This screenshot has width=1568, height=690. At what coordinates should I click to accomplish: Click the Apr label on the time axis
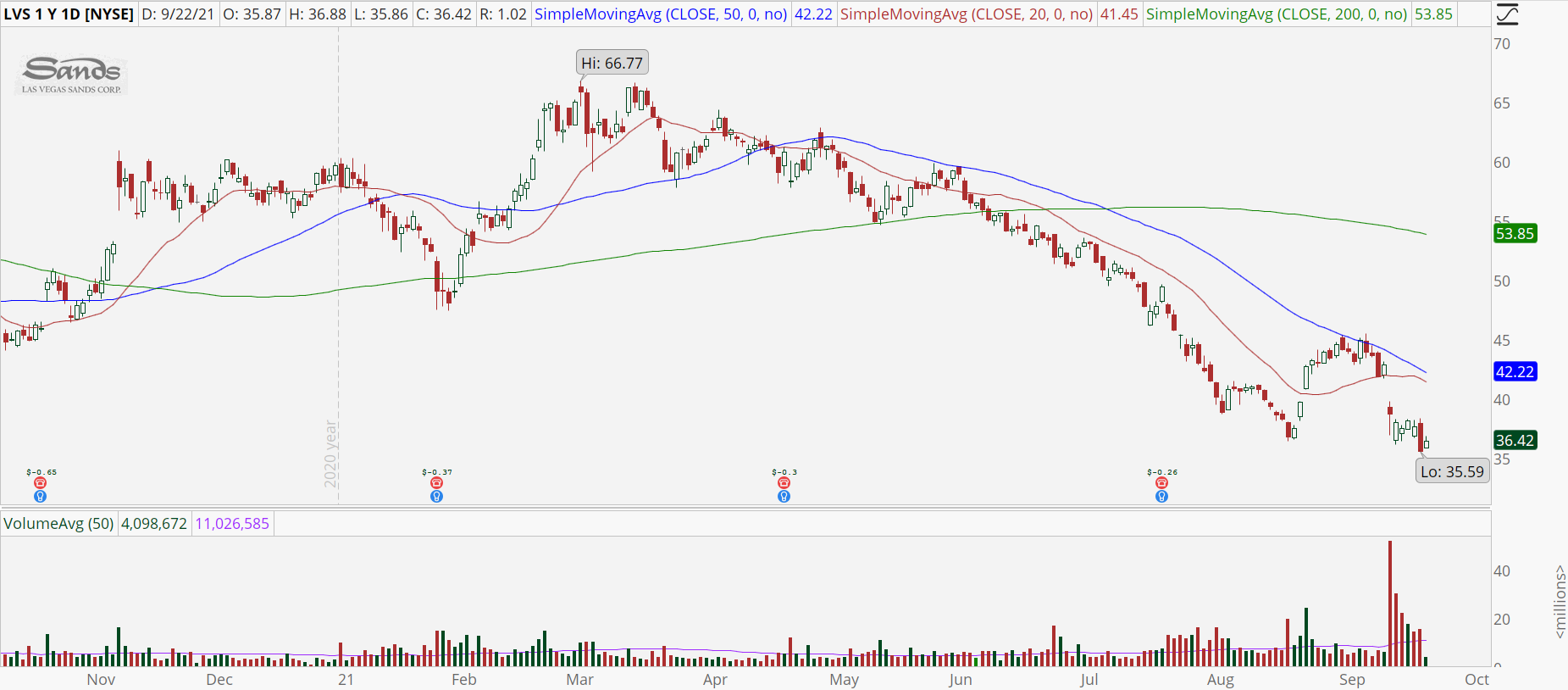(x=716, y=680)
